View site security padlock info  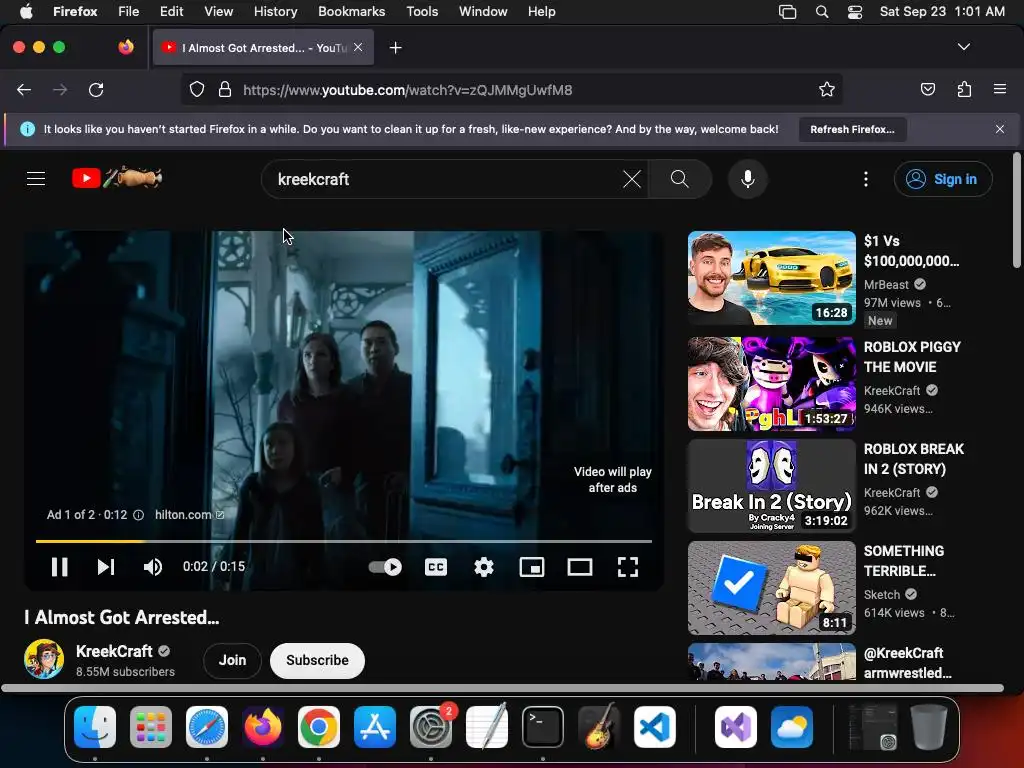(225, 89)
